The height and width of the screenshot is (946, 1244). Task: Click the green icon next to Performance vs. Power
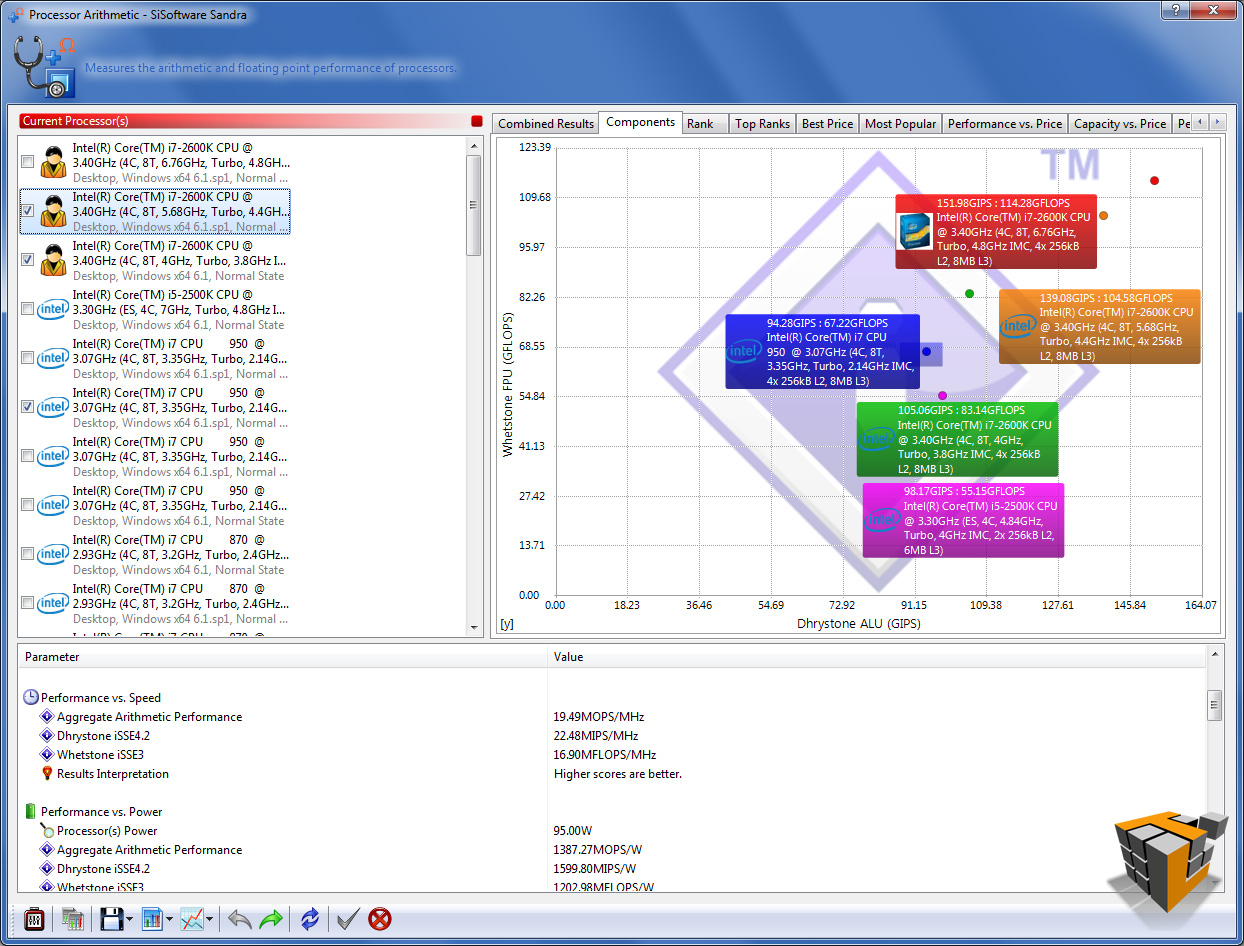coord(31,812)
